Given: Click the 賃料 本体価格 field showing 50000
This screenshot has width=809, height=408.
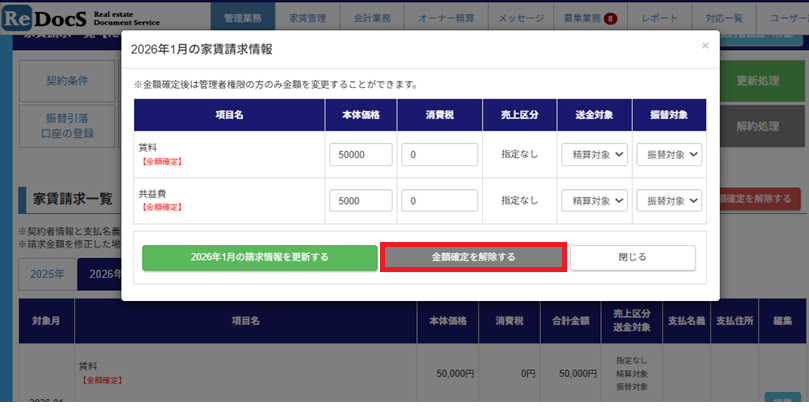Looking at the screenshot, I should (x=361, y=155).
